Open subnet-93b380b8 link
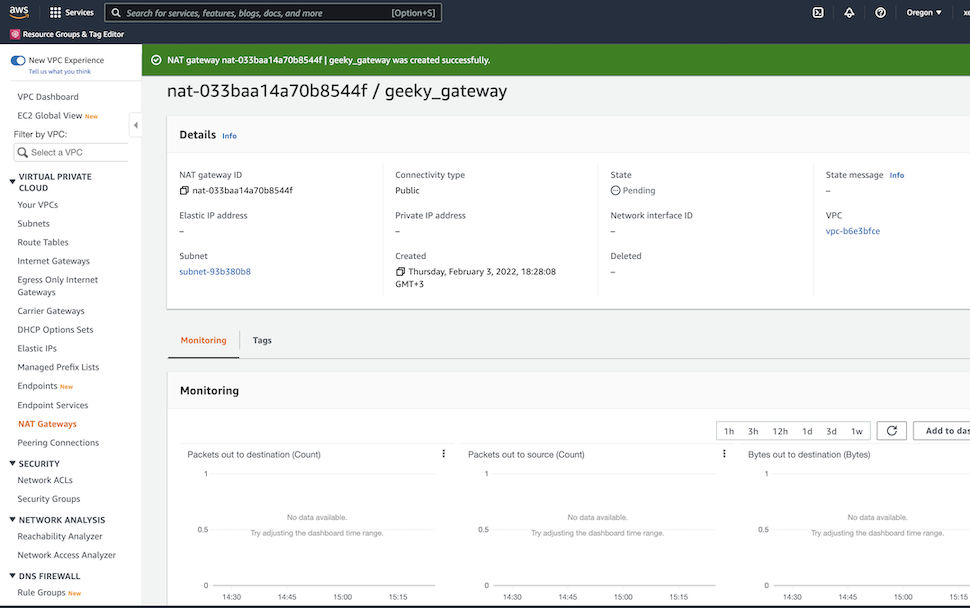The height and width of the screenshot is (608, 970). coord(215,272)
